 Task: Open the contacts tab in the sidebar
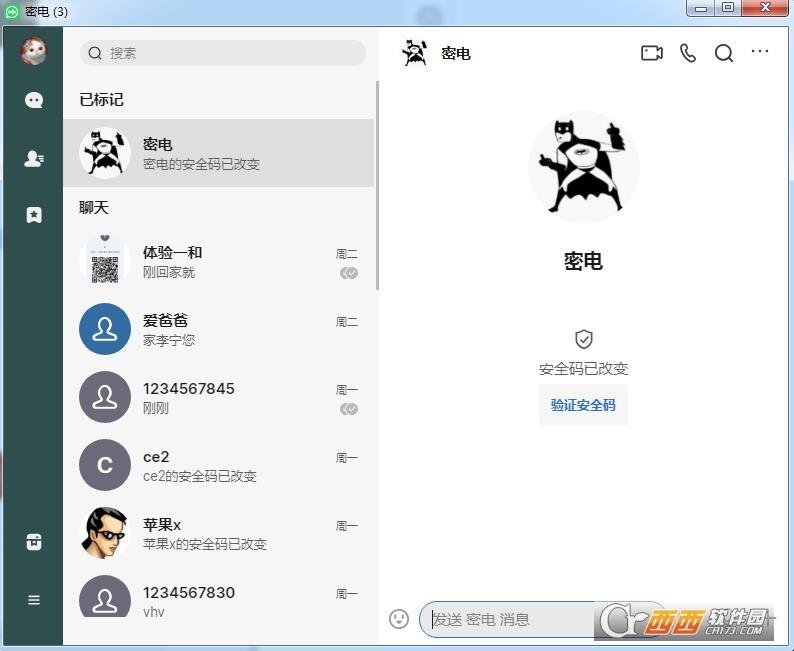pos(34,158)
